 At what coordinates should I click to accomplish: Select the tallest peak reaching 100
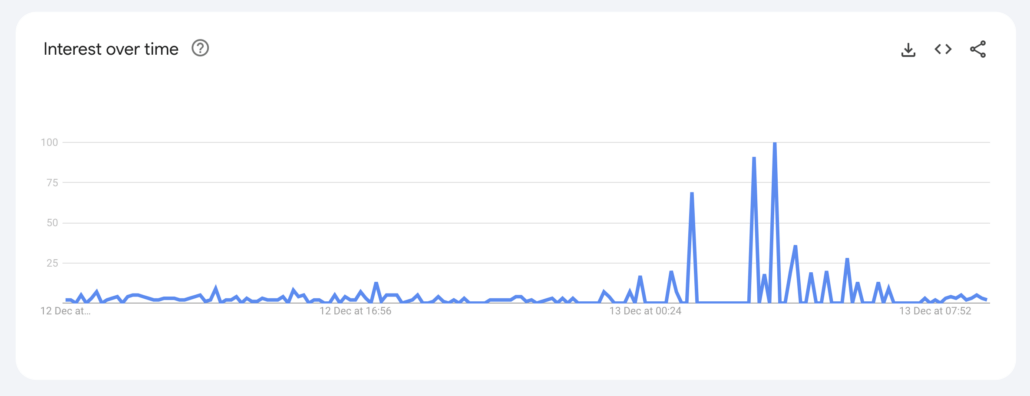[774, 143]
